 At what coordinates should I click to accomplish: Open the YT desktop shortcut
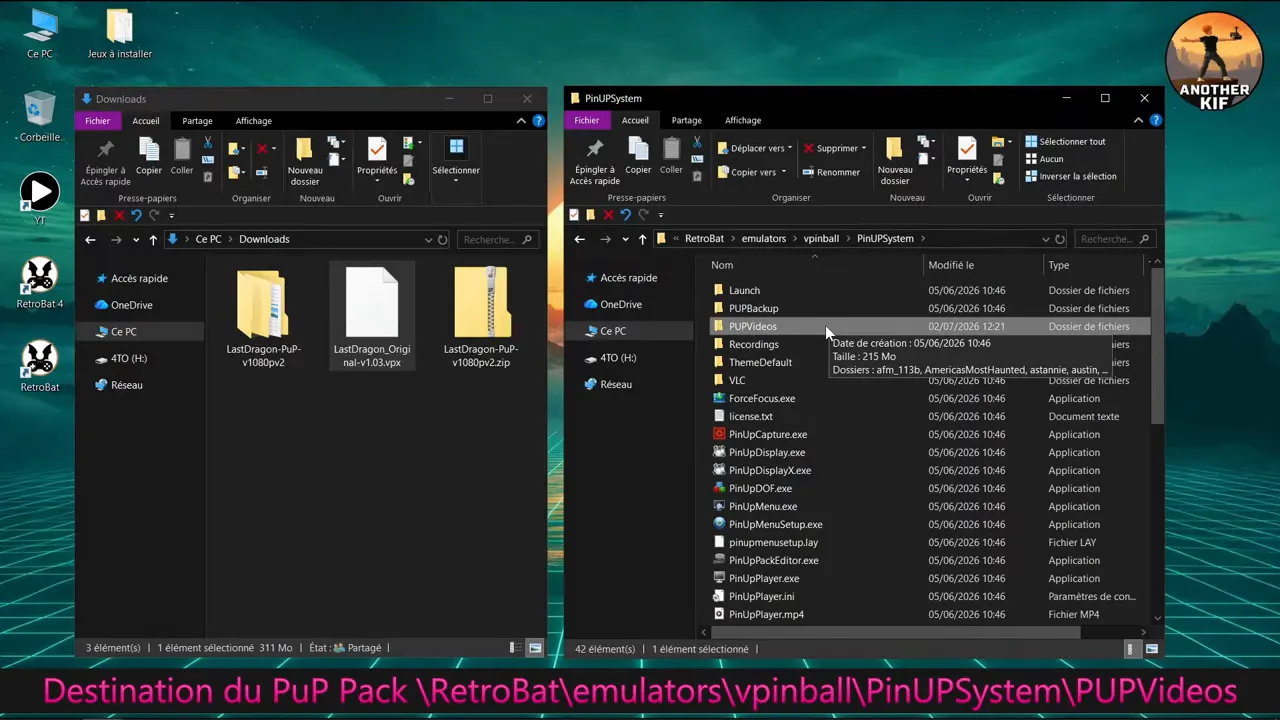tap(40, 199)
